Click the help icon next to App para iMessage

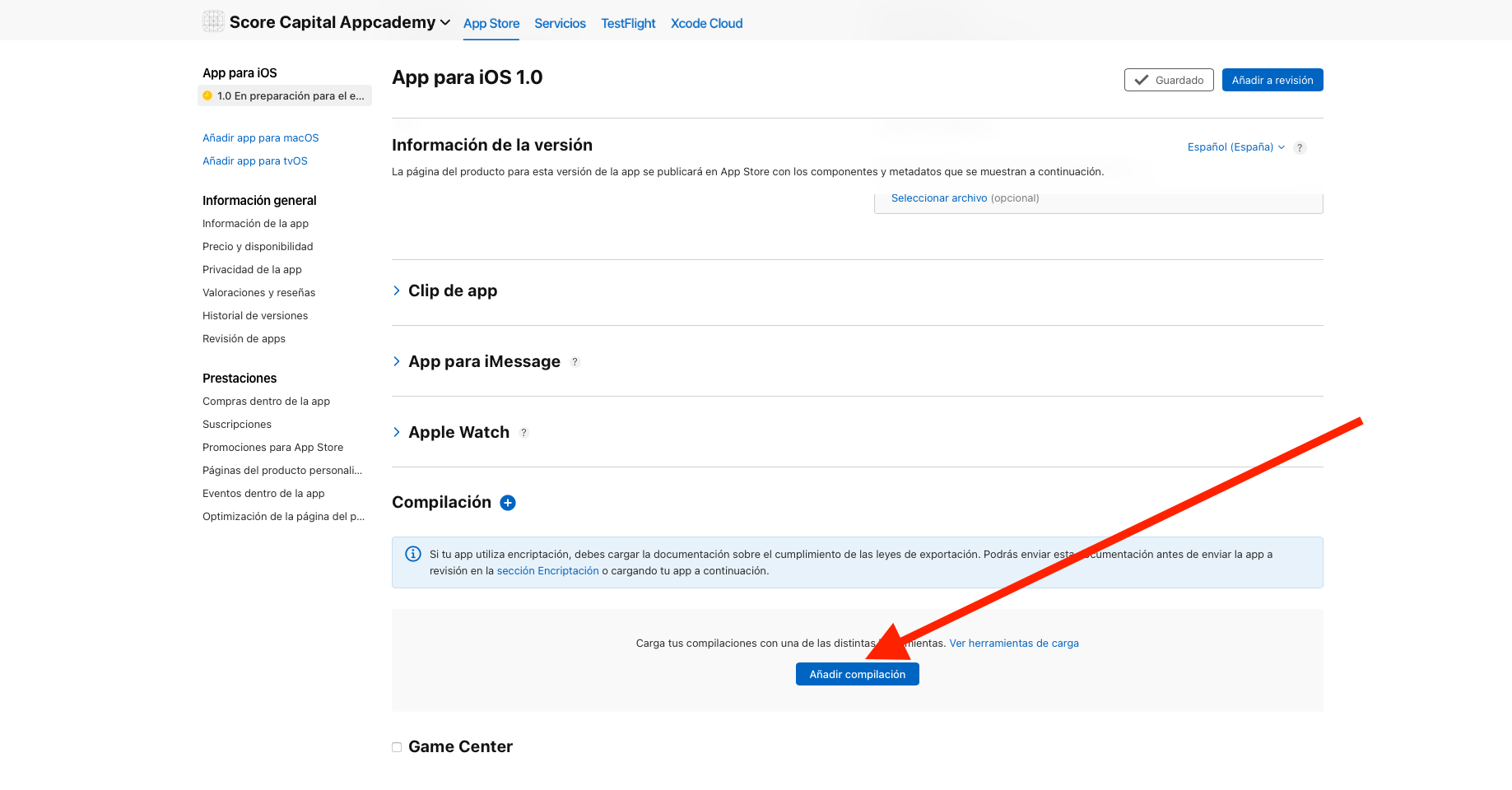(x=575, y=362)
